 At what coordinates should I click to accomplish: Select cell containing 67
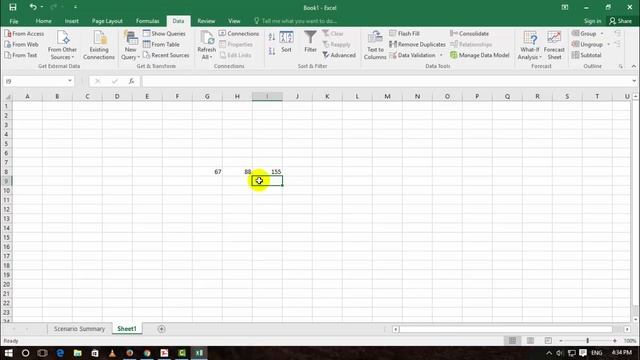(x=207, y=172)
